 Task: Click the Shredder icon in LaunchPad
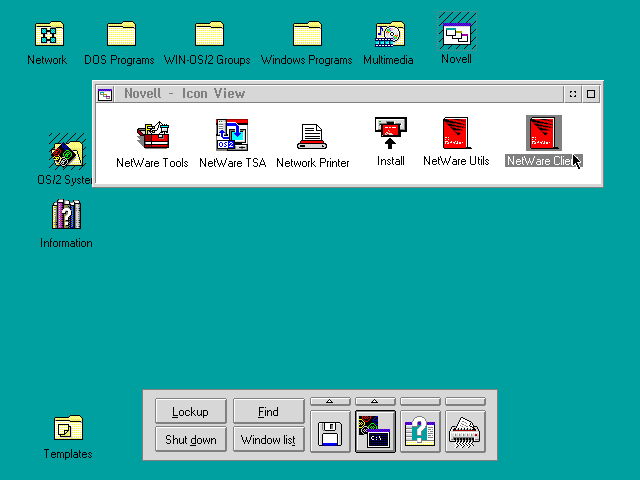pos(465,432)
